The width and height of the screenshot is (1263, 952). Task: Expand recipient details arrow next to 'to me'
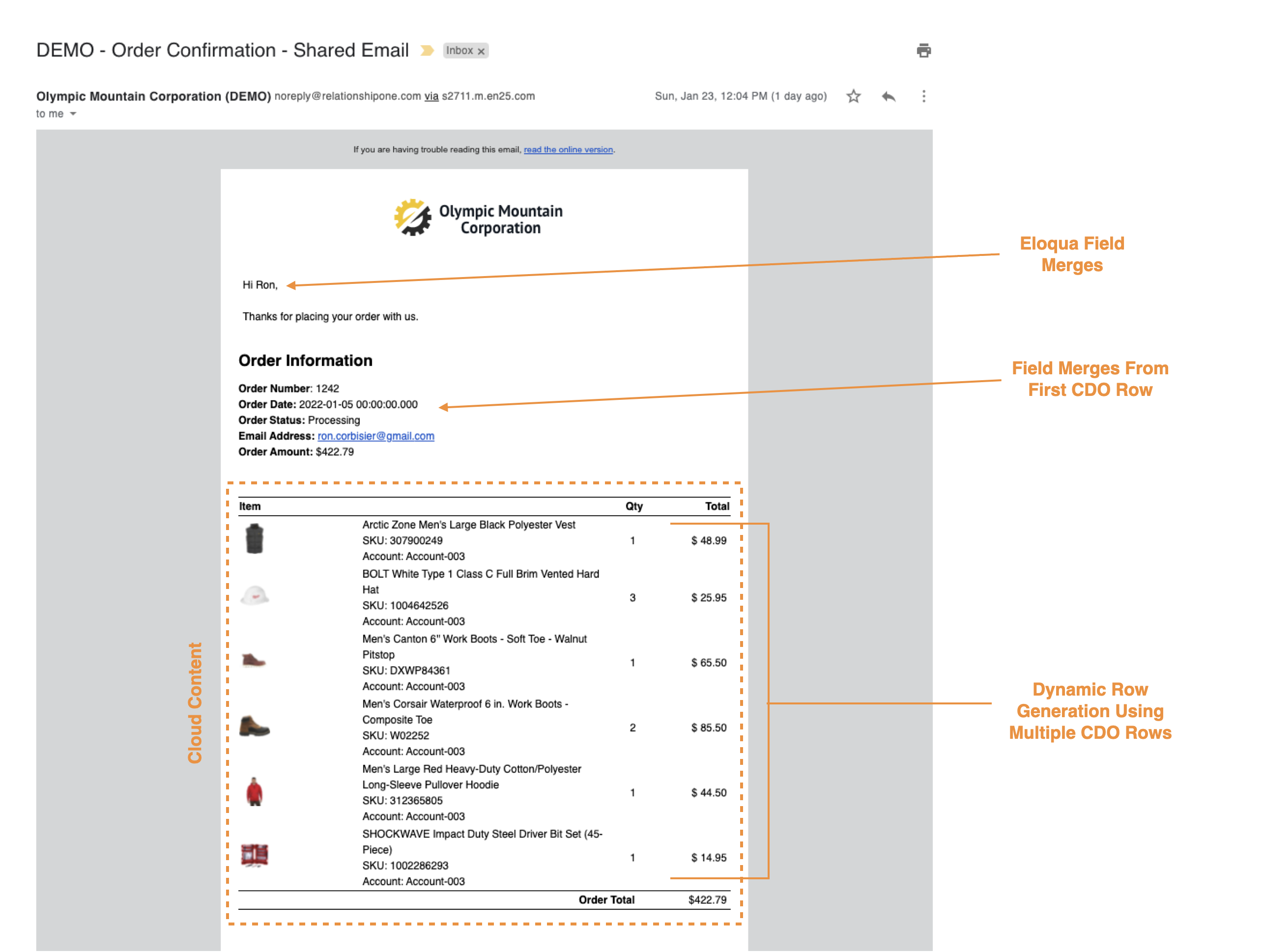(x=73, y=113)
